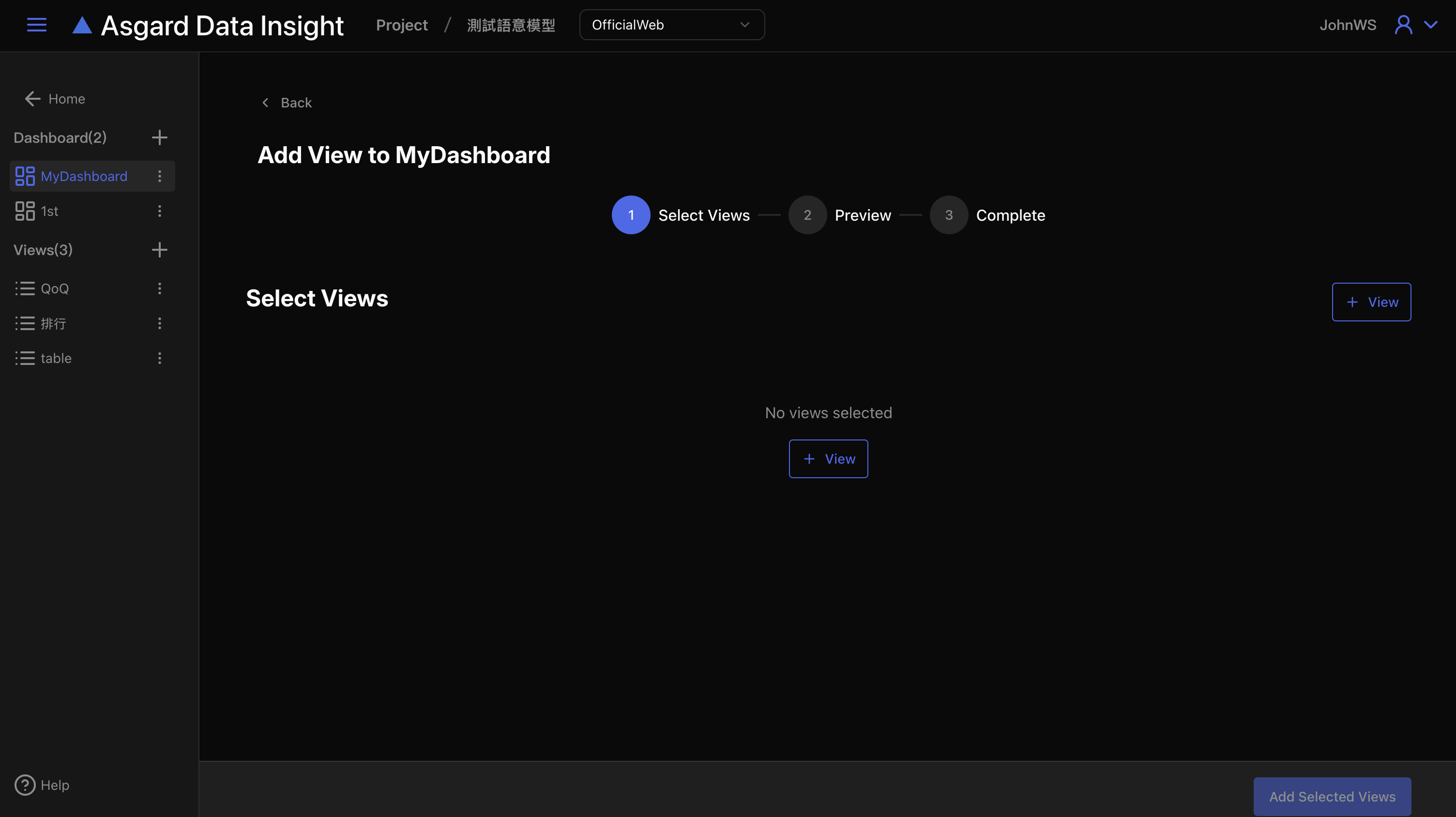This screenshot has height=817, width=1456.
Task: Click the Help question mark icon
Action: pyautogui.click(x=25, y=785)
